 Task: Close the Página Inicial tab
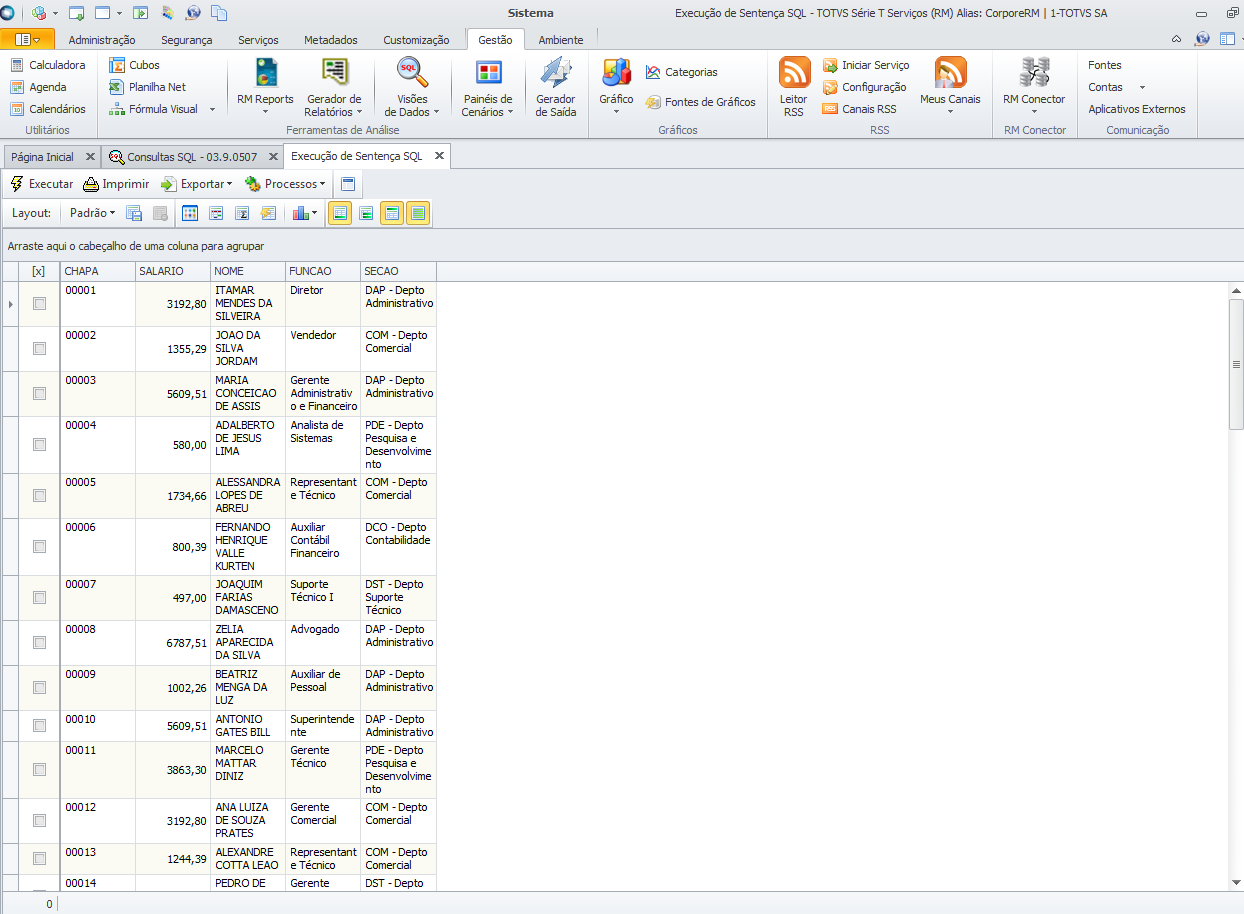pos(90,157)
